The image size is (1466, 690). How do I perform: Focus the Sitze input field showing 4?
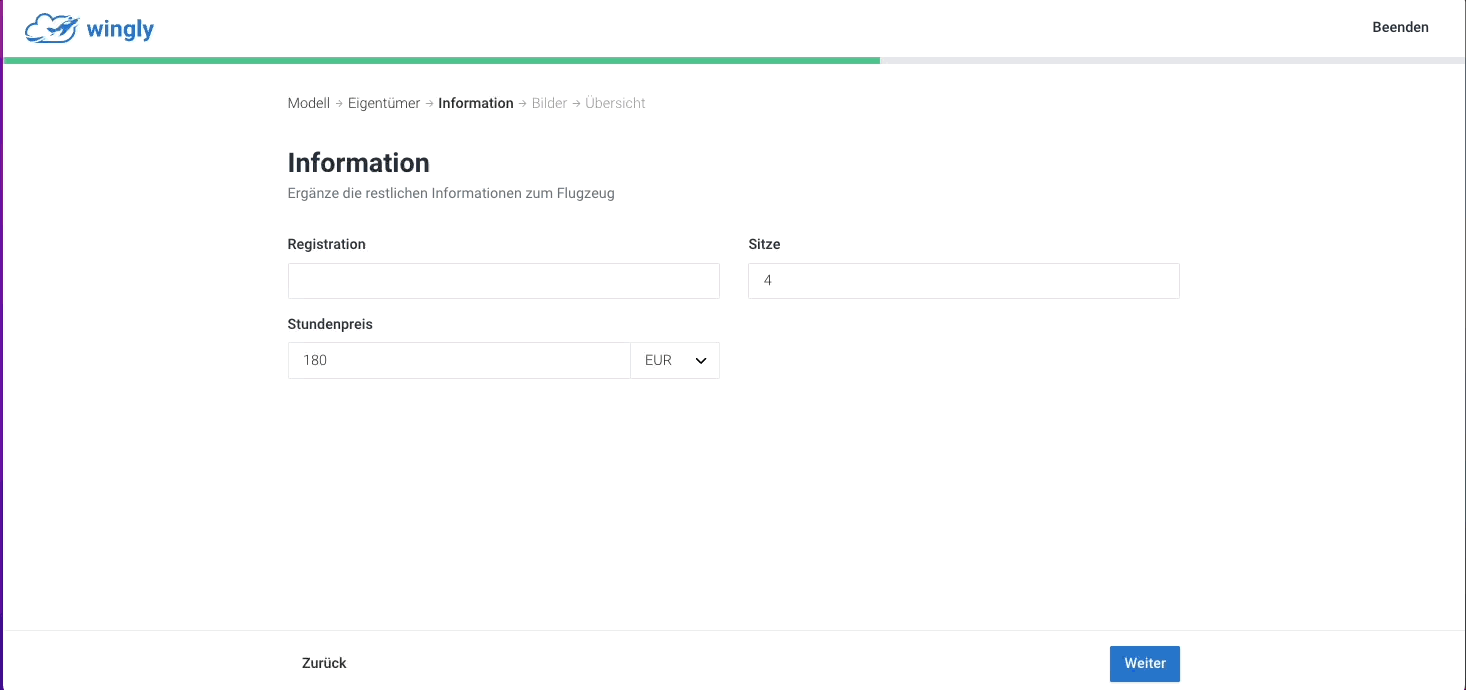964,281
